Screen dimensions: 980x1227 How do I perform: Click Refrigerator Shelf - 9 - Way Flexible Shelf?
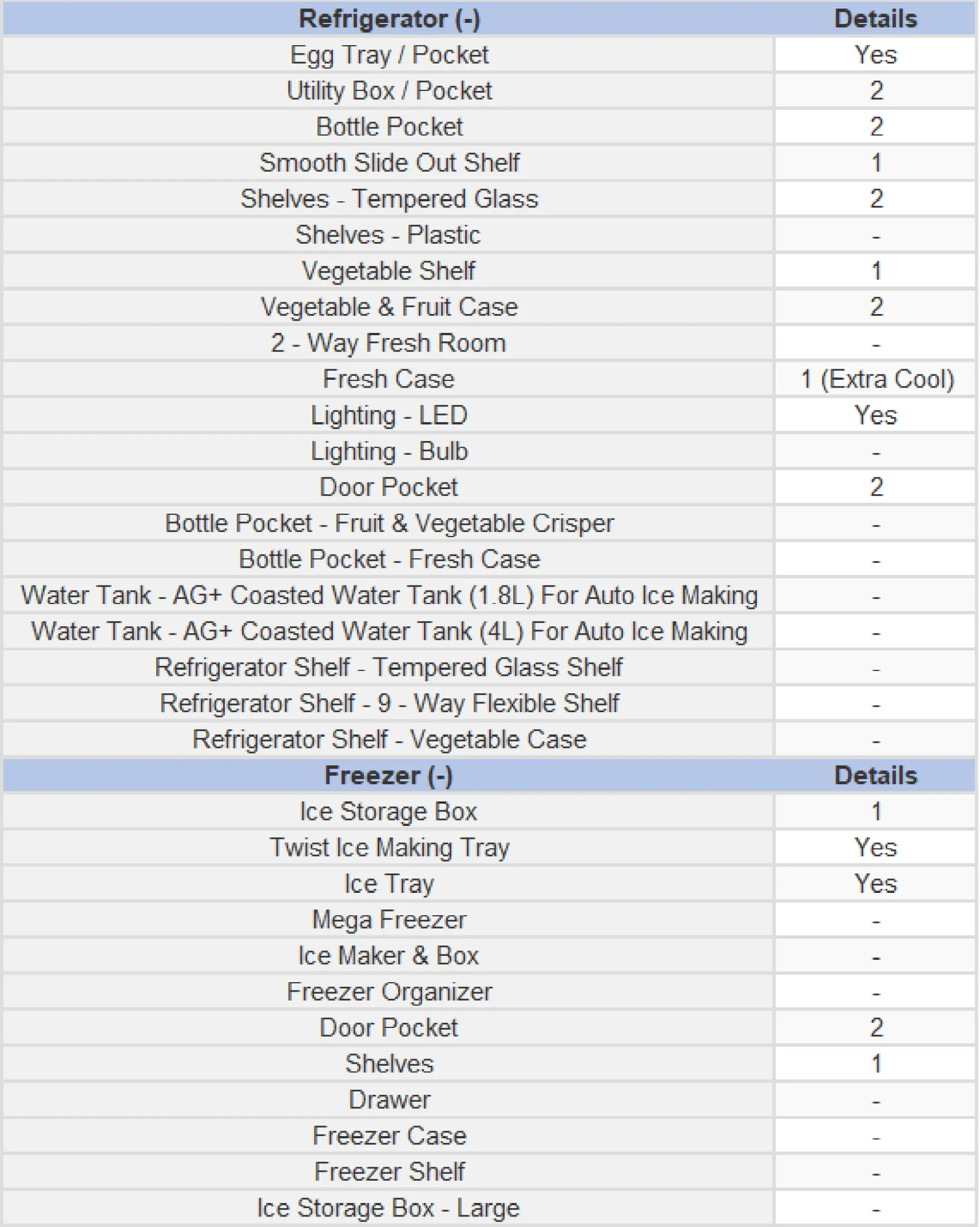point(389,704)
